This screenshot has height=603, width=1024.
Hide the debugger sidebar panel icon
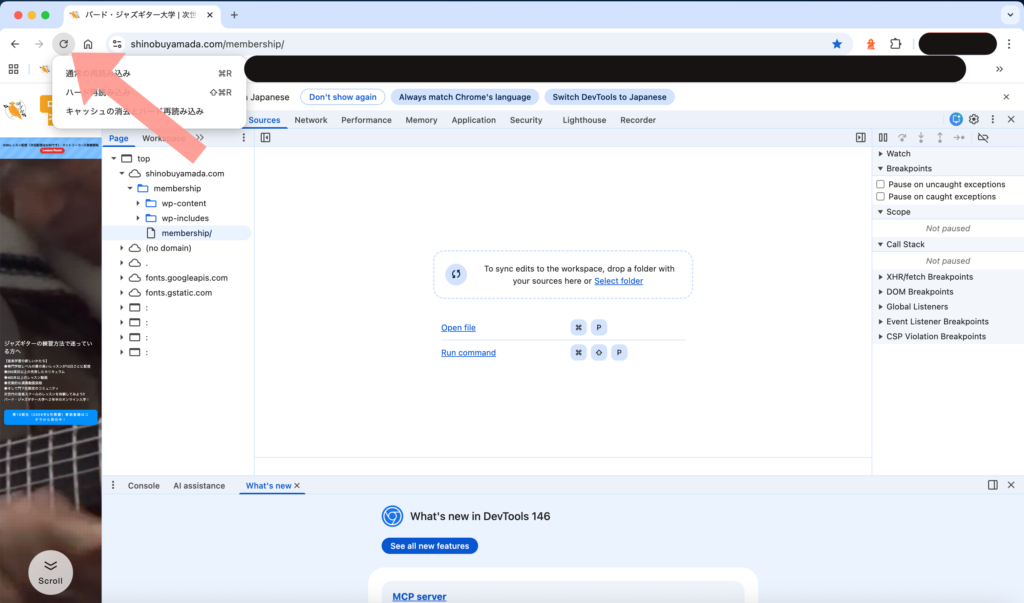pos(860,137)
